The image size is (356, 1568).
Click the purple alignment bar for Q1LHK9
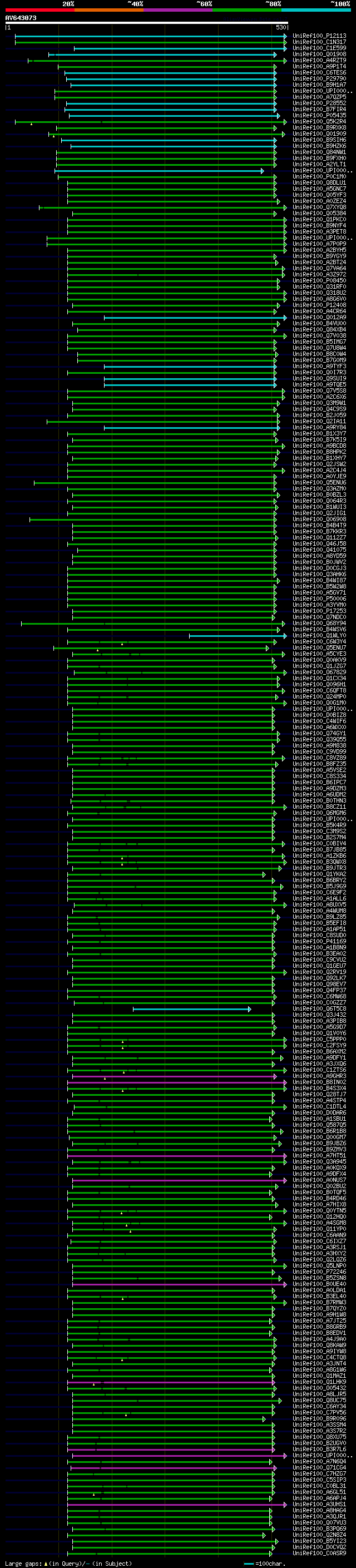(x=172, y=1382)
